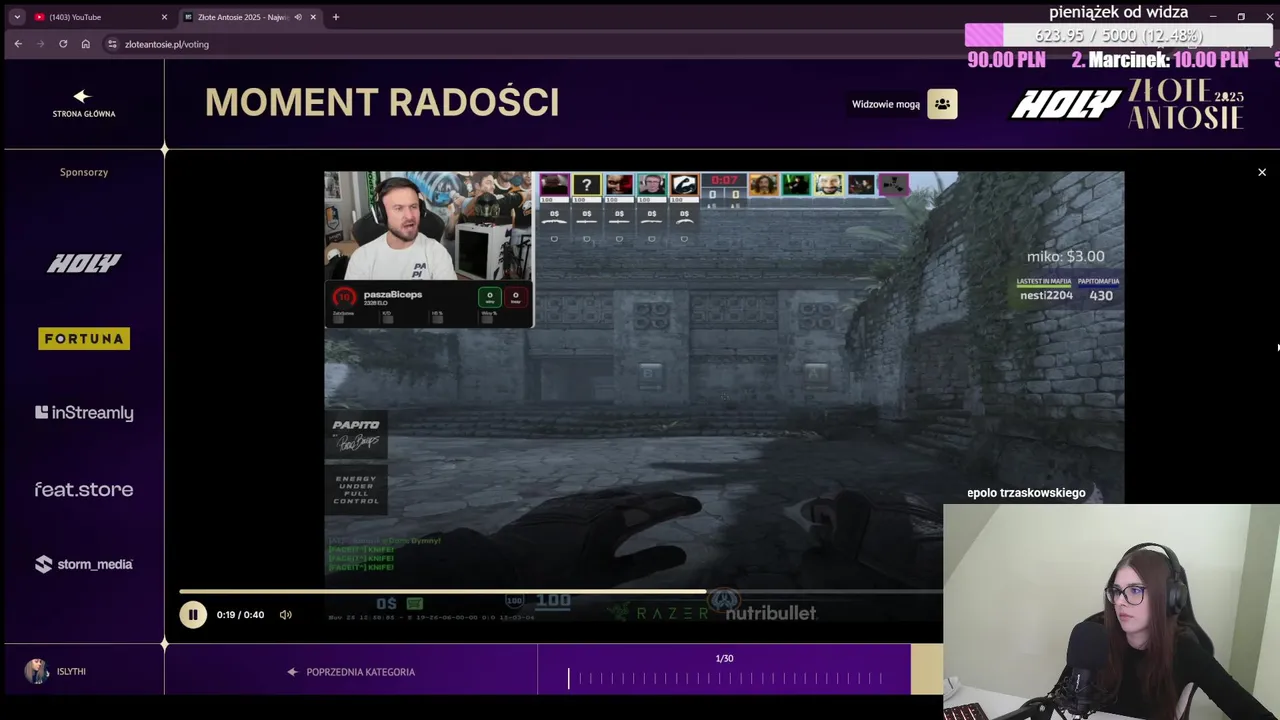Seek on the video progress bar

click(x=560, y=592)
